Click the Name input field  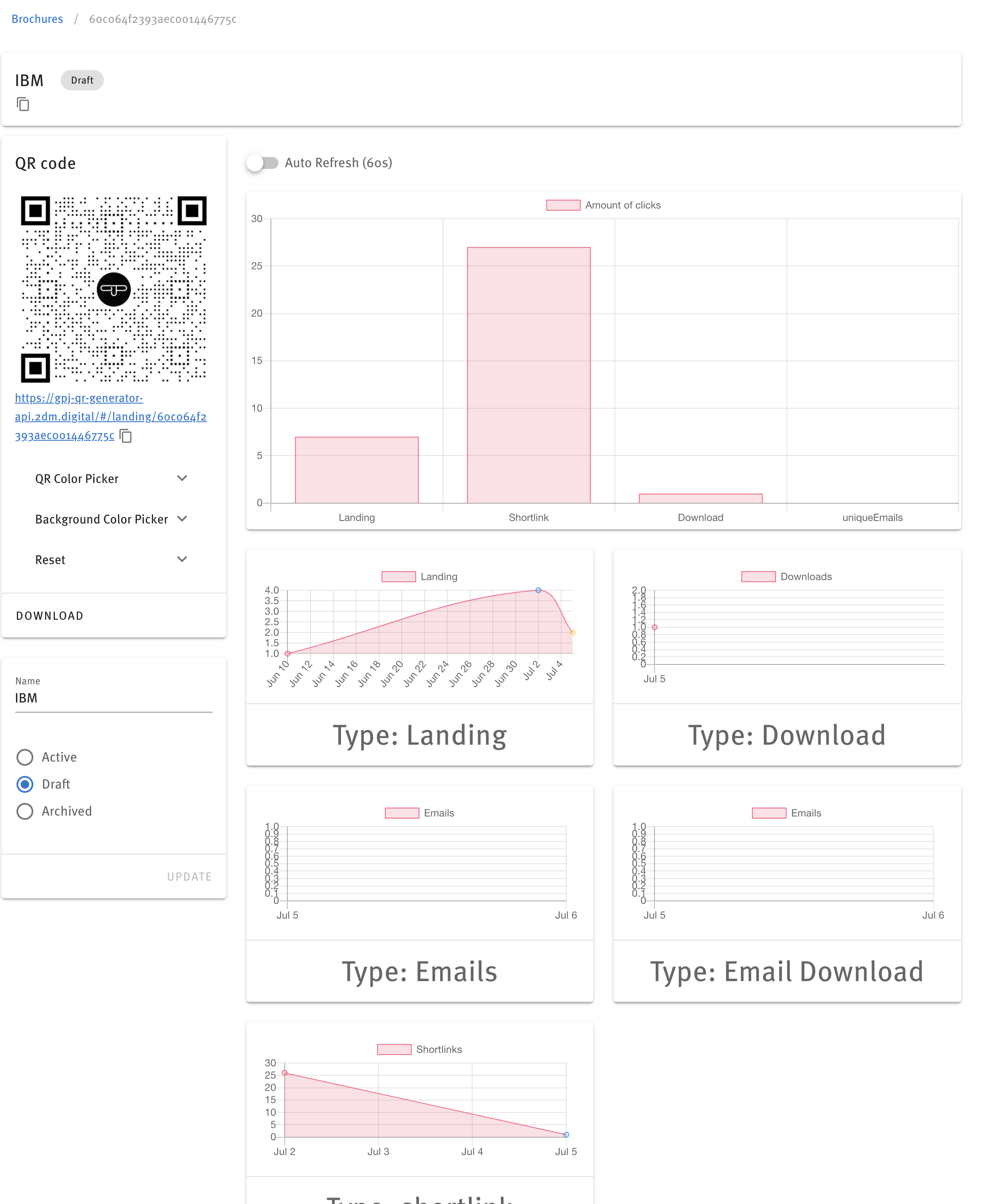(114, 698)
